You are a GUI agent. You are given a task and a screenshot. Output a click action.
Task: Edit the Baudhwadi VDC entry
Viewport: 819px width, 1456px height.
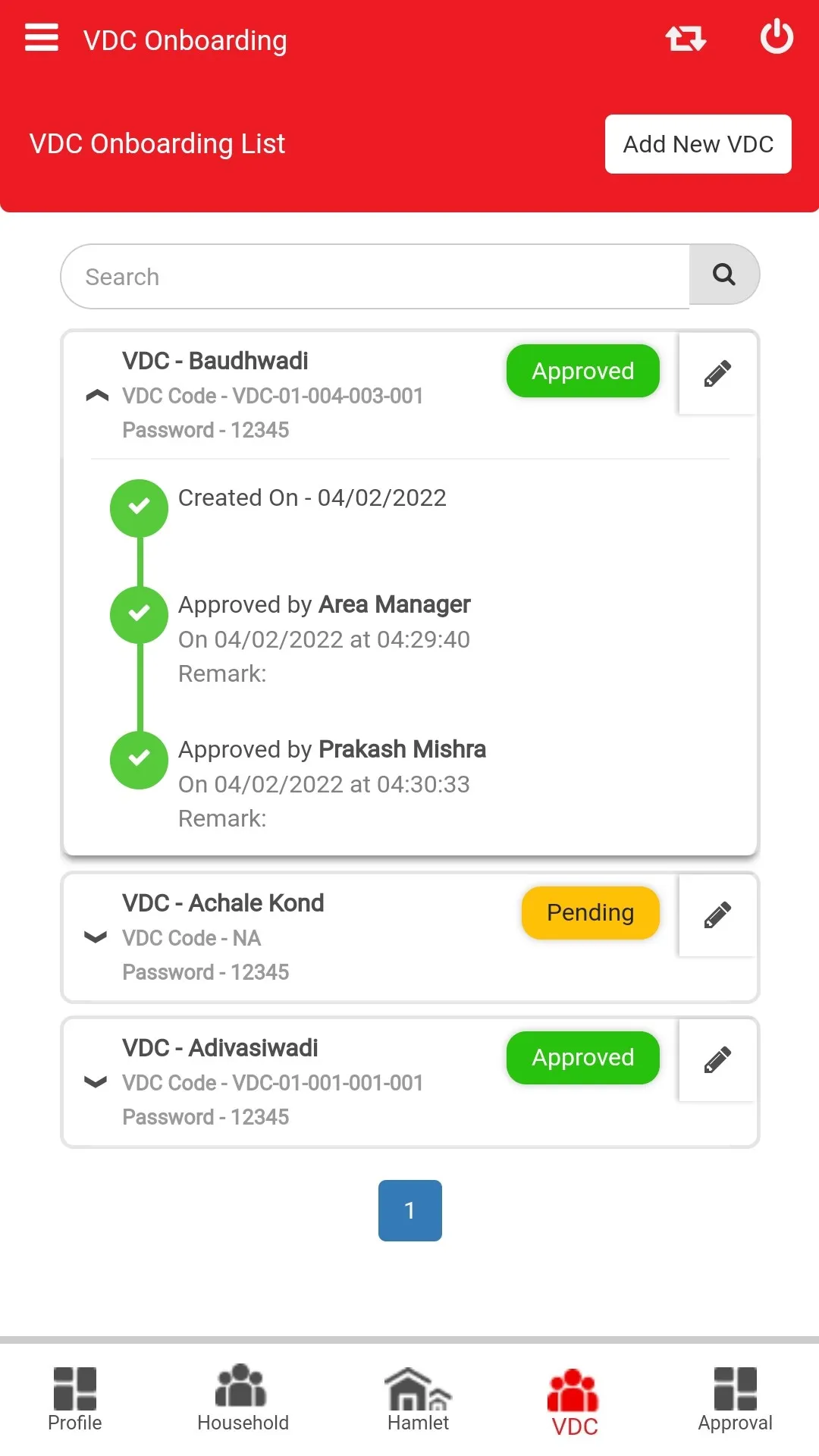717,373
